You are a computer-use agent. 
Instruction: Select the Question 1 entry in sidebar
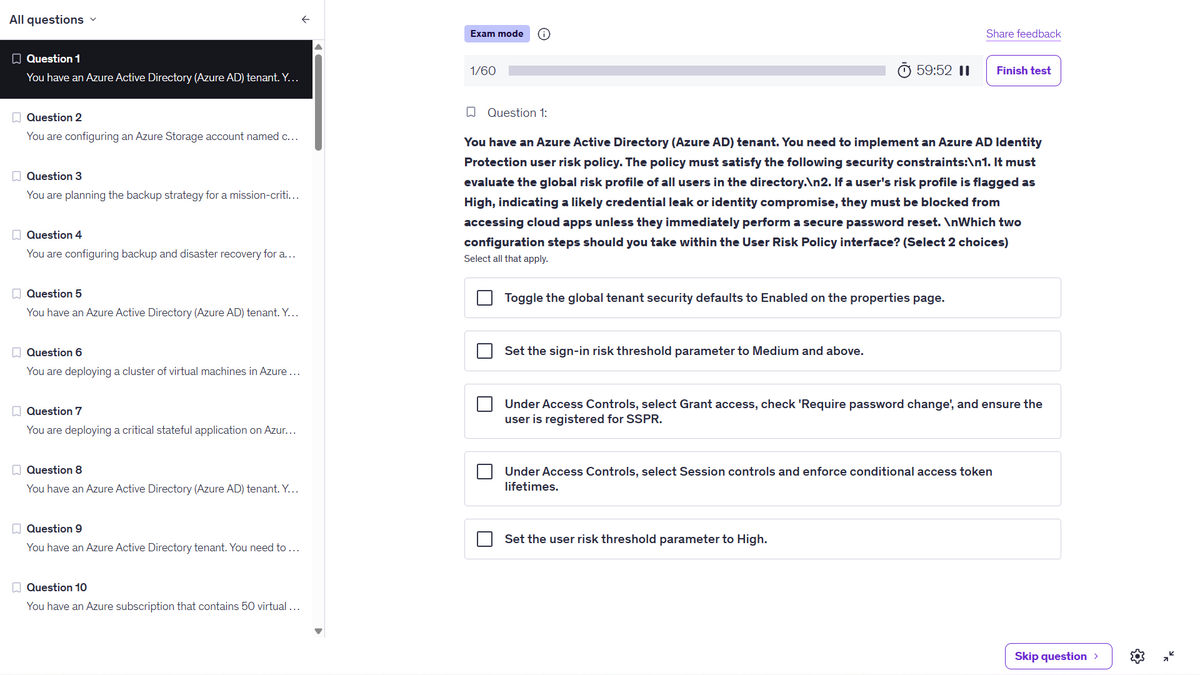(155, 68)
